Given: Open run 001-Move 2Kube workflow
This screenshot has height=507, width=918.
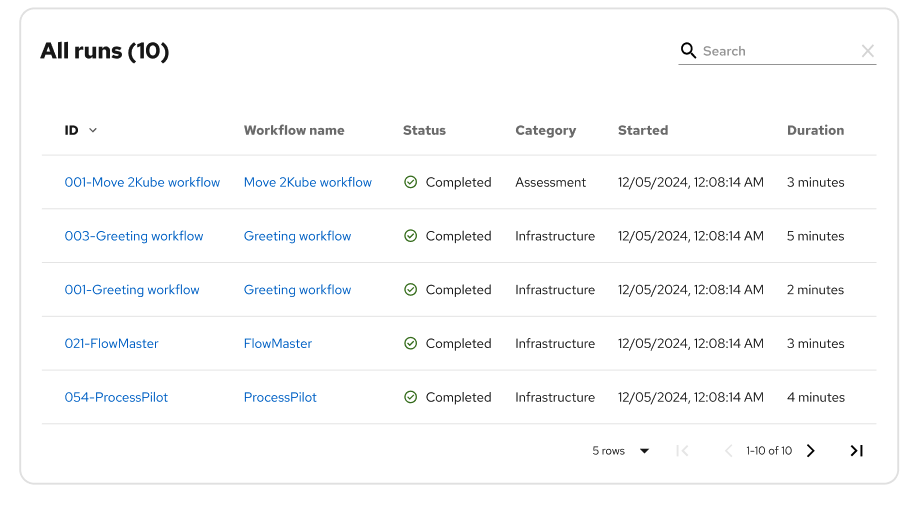Looking at the screenshot, I should (x=142, y=182).
